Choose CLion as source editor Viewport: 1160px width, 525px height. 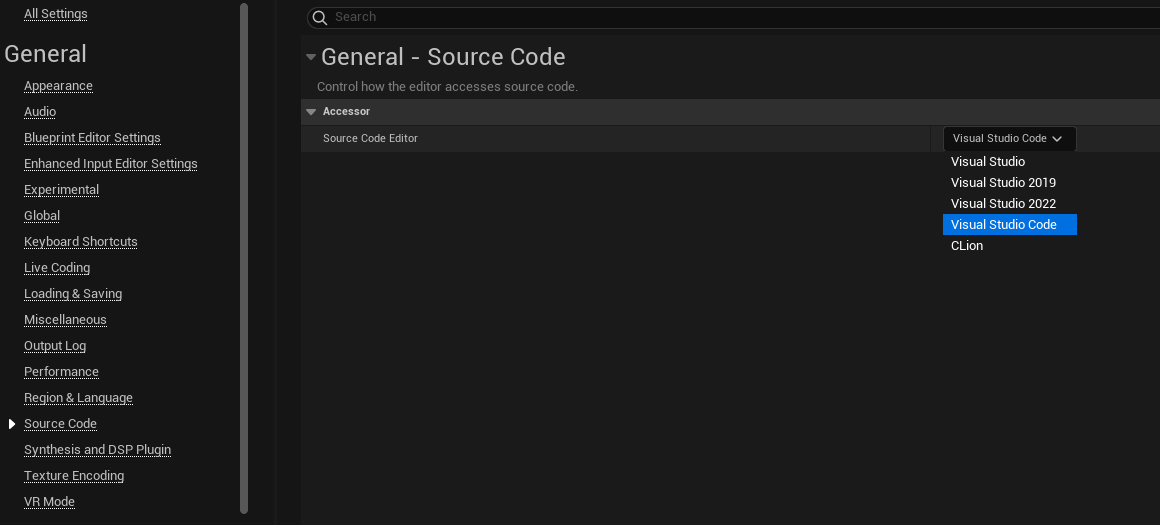(x=1009, y=245)
